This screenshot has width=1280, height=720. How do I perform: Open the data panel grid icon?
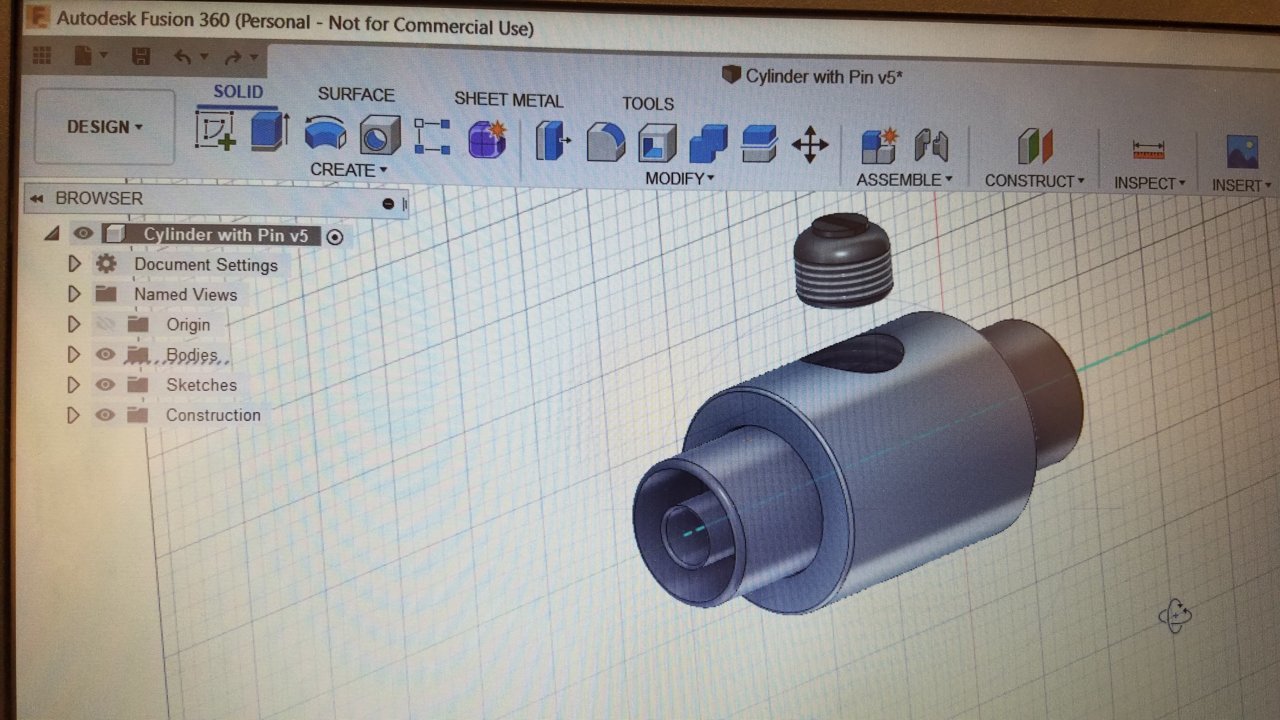[42, 54]
